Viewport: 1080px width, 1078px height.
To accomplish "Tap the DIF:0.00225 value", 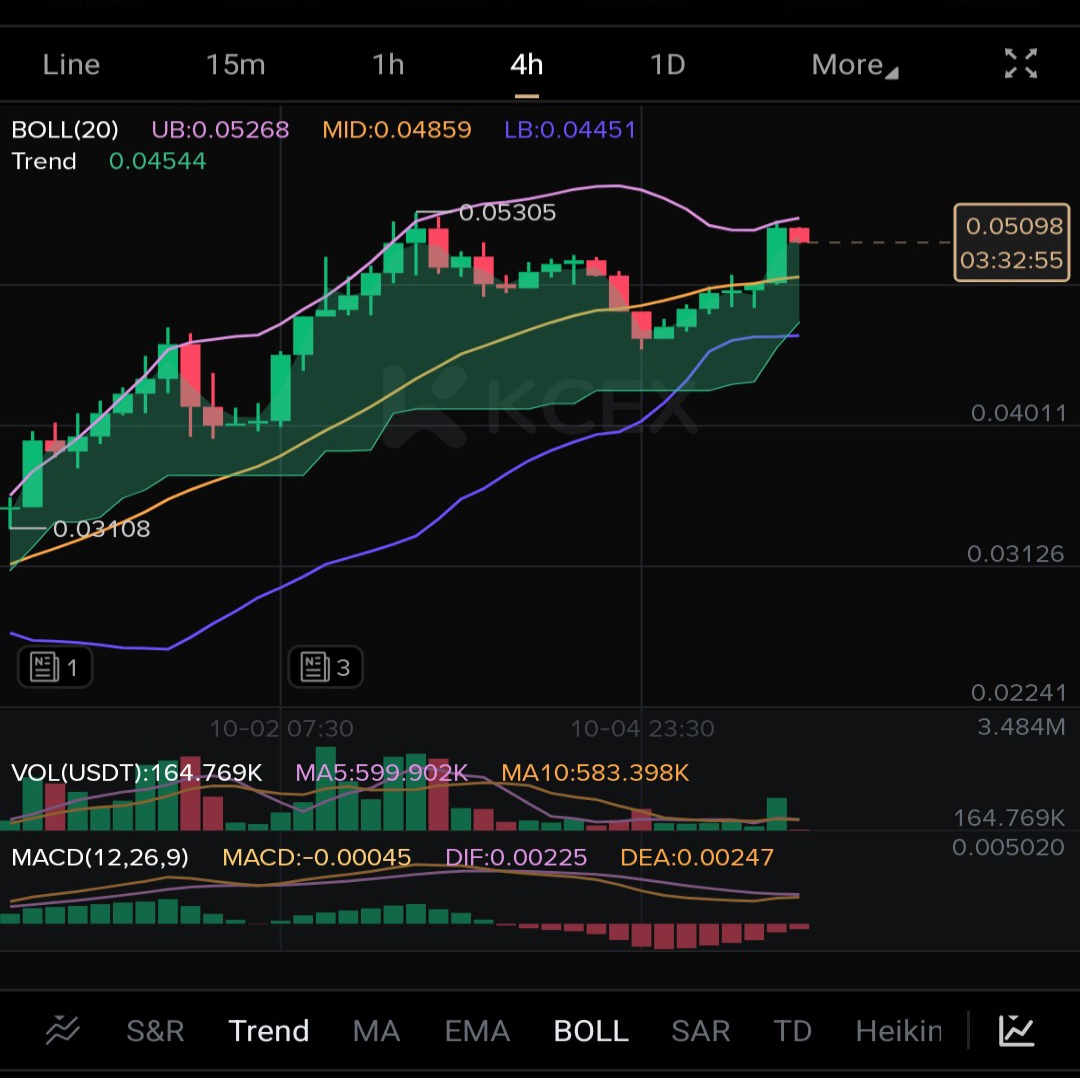I will point(516,857).
